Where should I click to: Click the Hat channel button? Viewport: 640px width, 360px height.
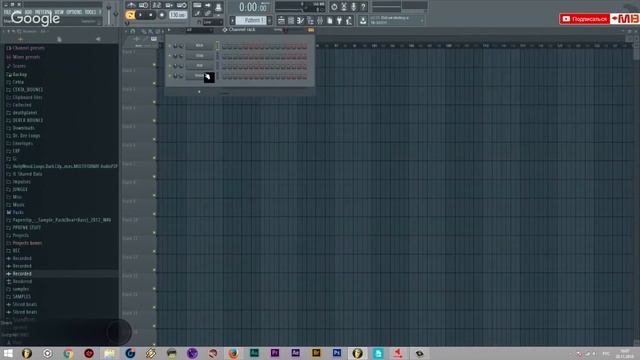click(199, 65)
